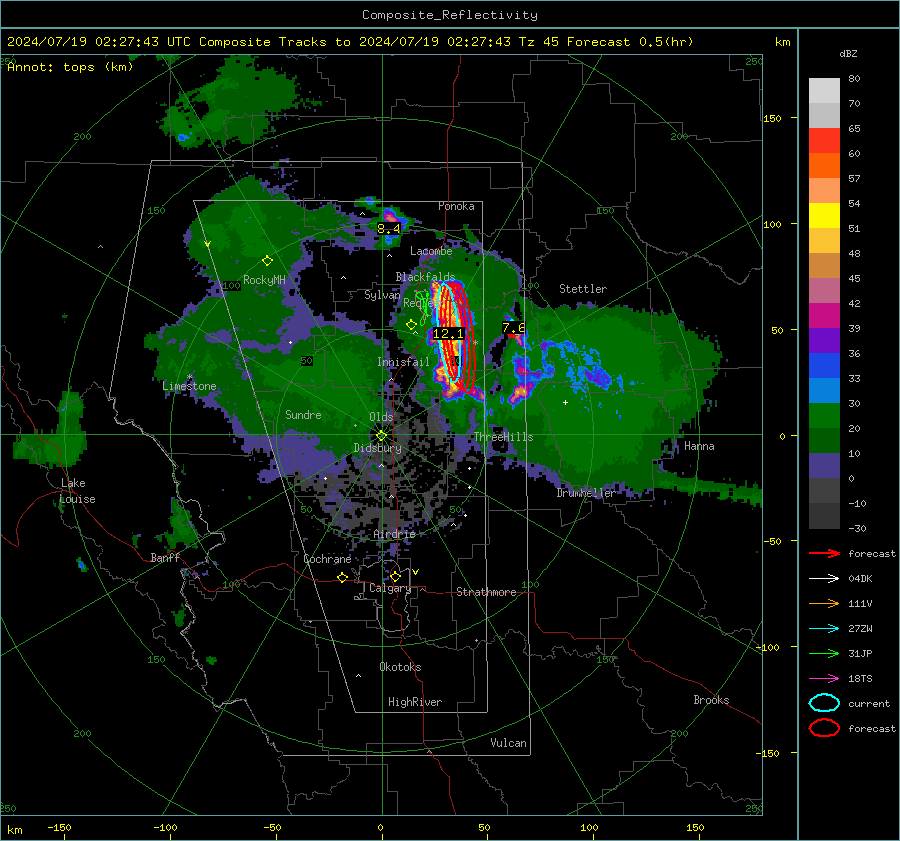Click the Didsbury city label
This screenshot has width=900, height=841.
pyautogui.click(x=378, y=448)
